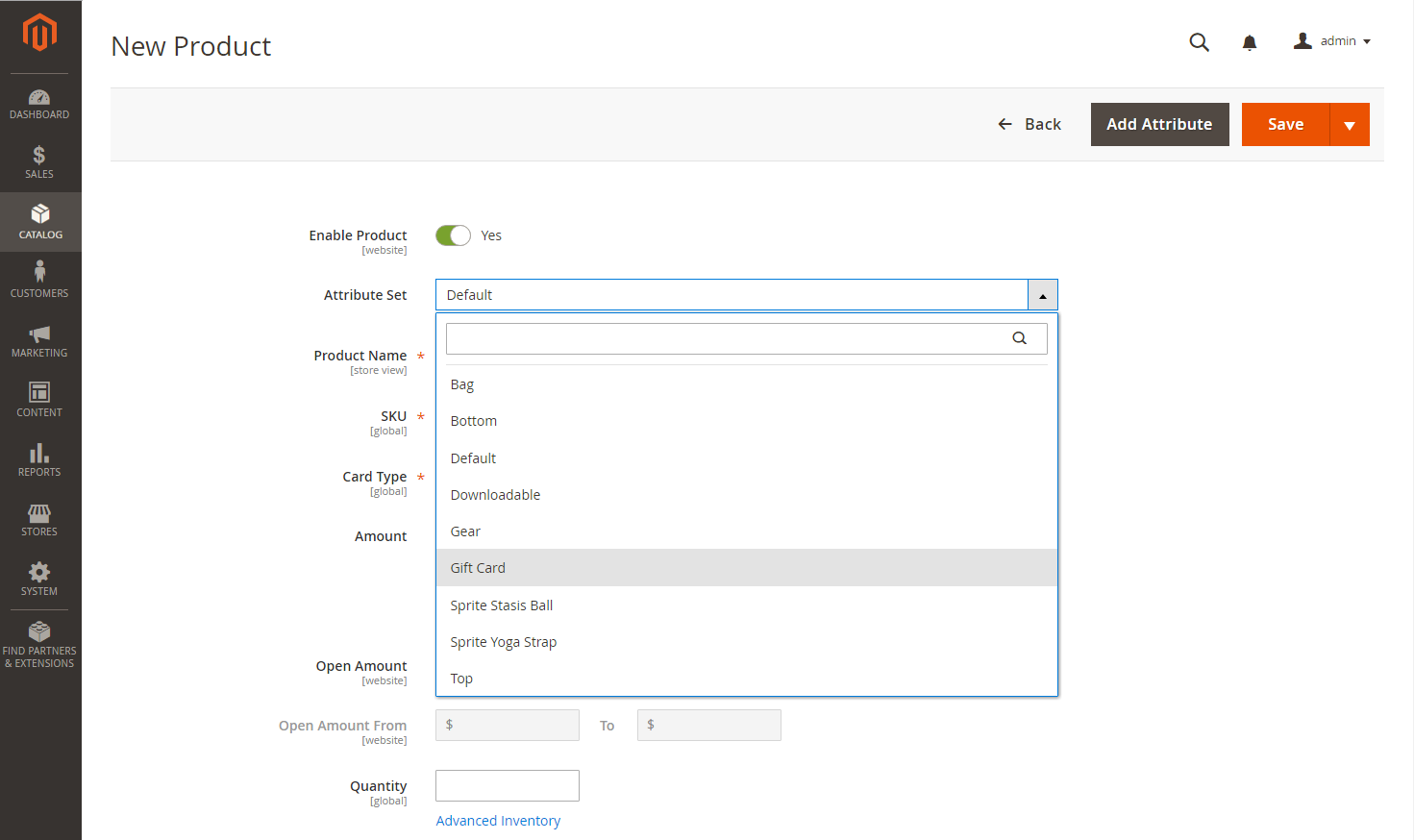This screenshot has height=840, width=1414.
Task: Expand the Save button options arrow
Action: pyautogui.click(x=1350, y=125)
